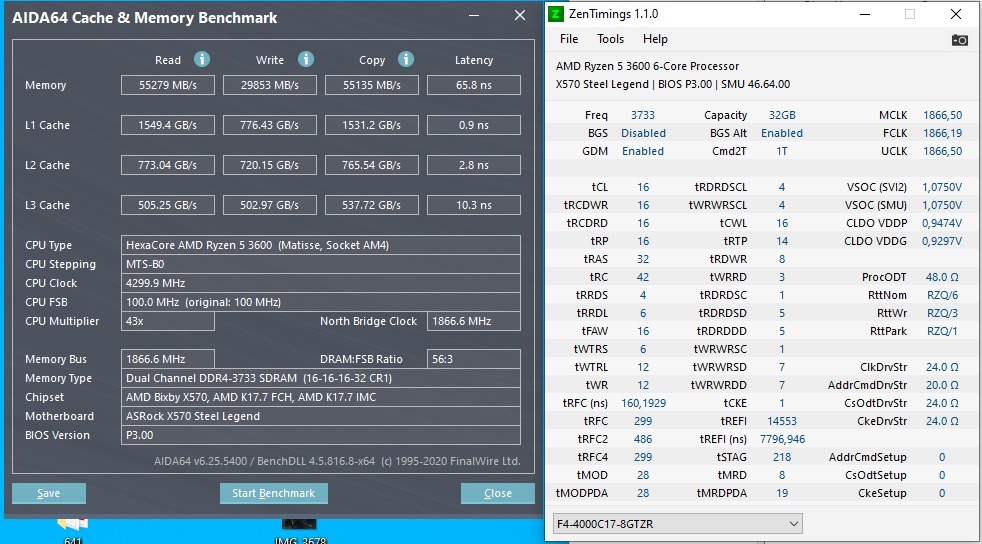Click the Memory Copy 55135 MB/s field
The height and width of the screenshot is (544, 982).
(x=372, y=85)
